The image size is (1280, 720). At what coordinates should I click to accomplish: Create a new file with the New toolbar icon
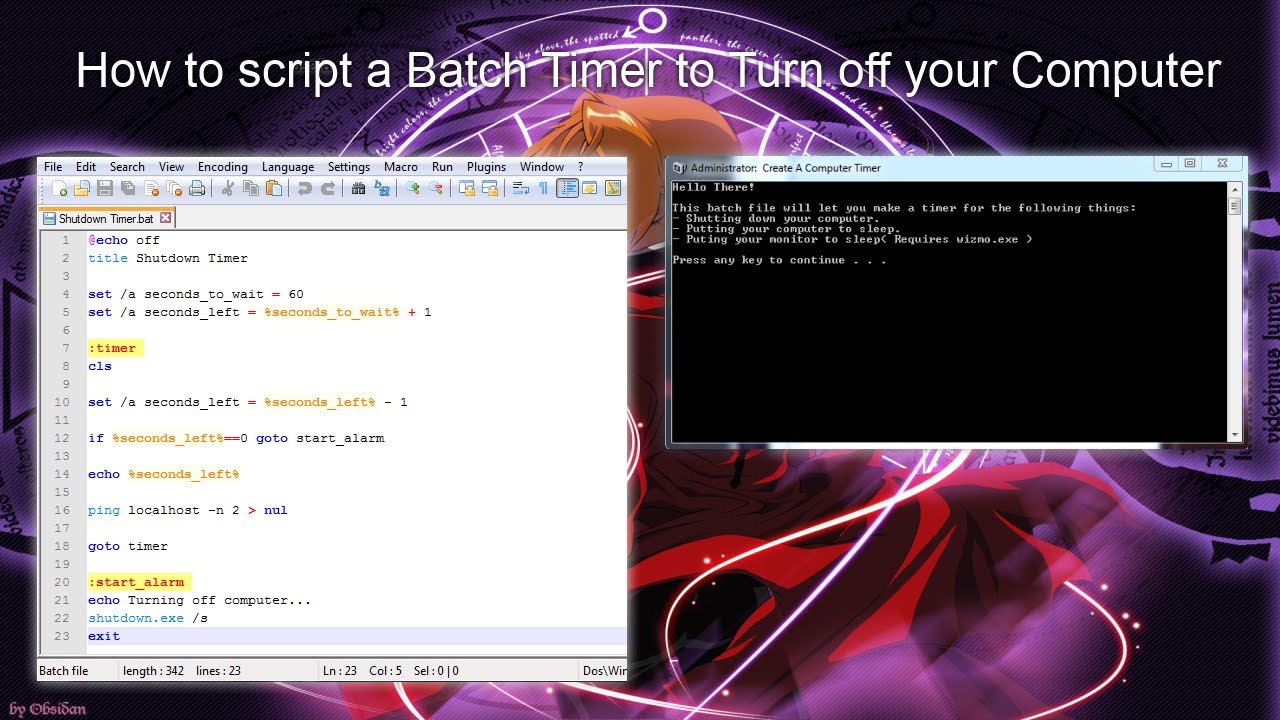[x=59, y=188]
